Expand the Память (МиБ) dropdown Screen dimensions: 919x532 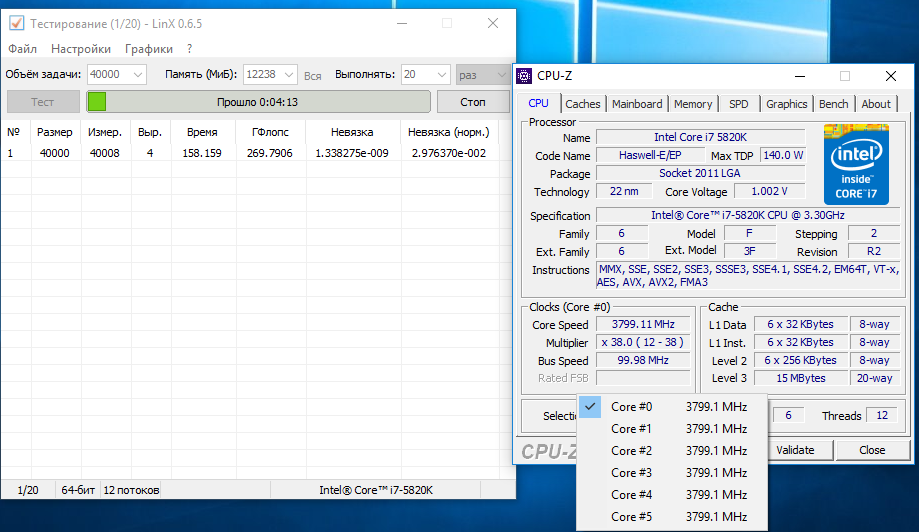(289, 75)
